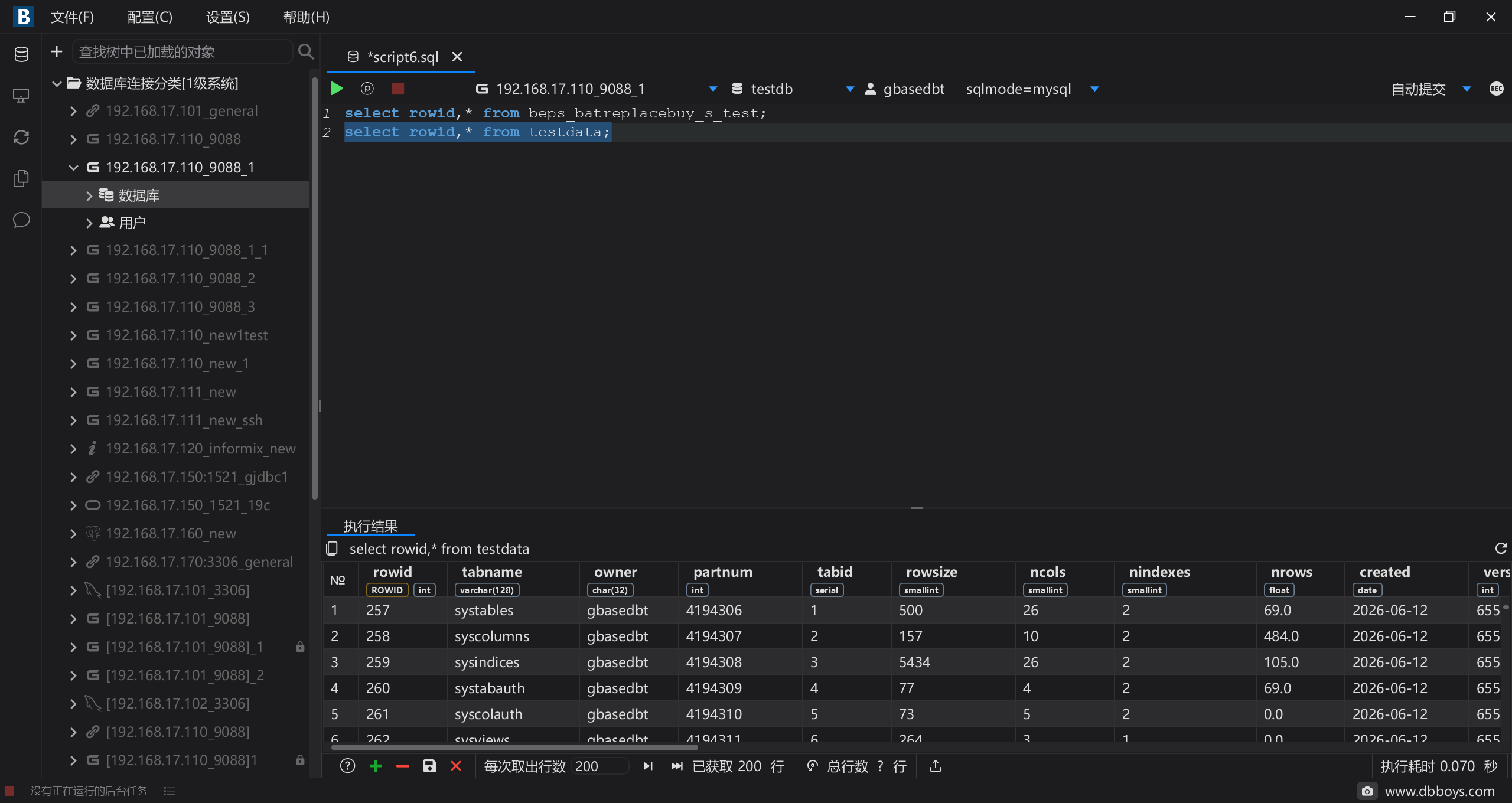The width and height of the screenshot is (1512, 803).
Task: Open the copy documents icon in left sidebar
Action: [x=21, y=178]
